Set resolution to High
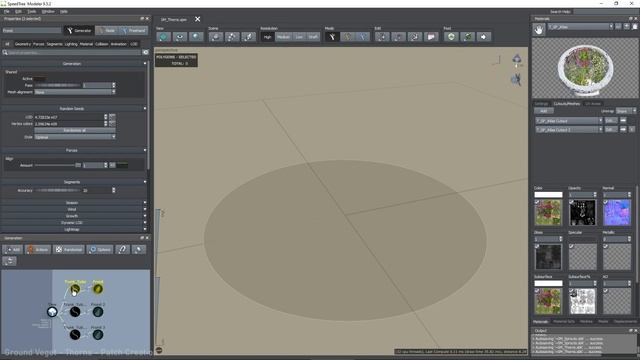The height and width of the screenshot is (360, 640). point(267,37)
